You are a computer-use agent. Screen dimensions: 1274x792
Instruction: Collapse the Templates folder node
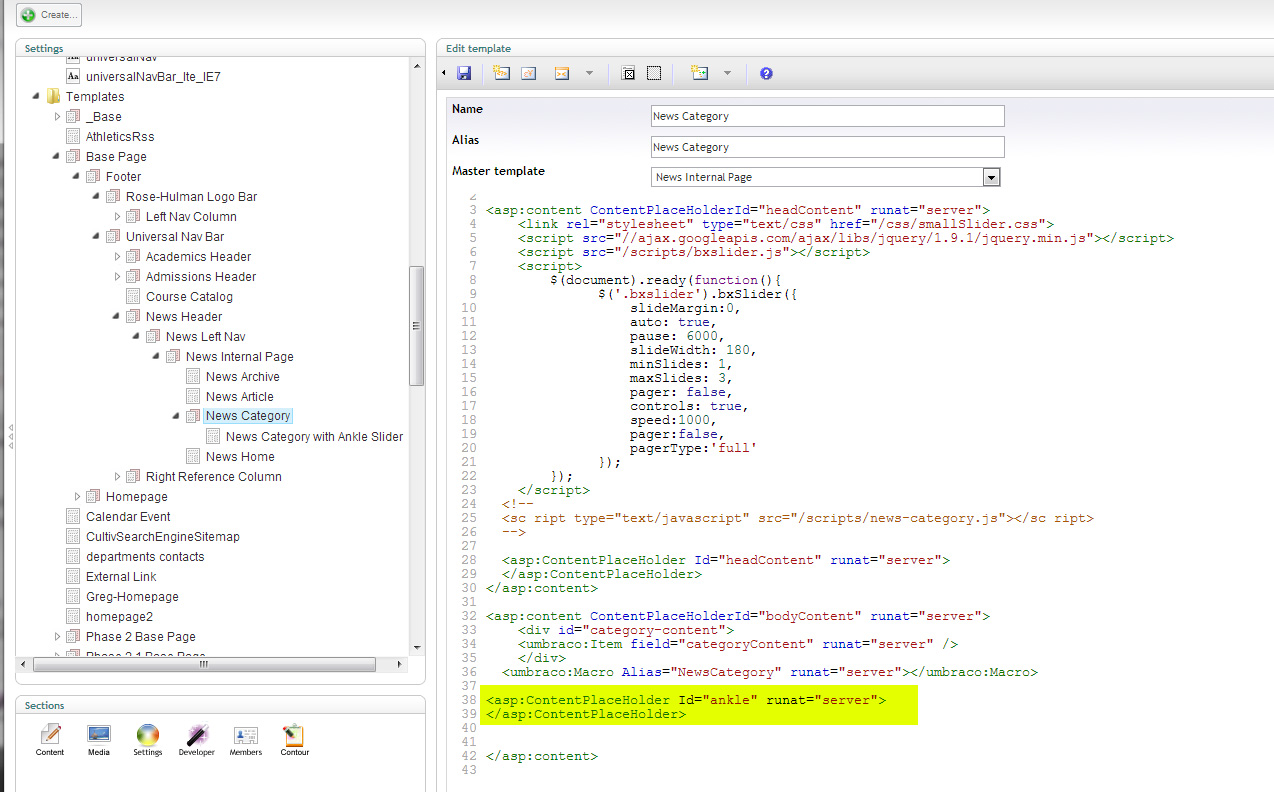(37, 97)
